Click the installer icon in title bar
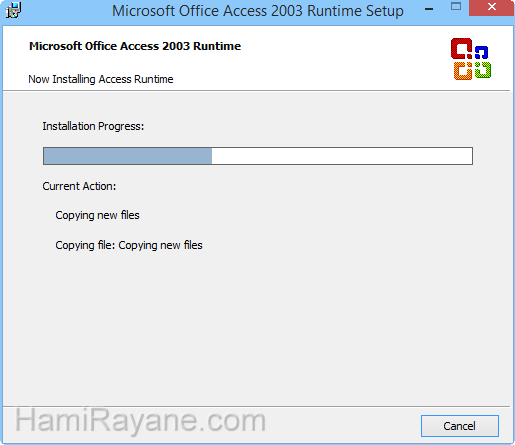The width and height of the screenshot is (515, 445). [14, 10]
